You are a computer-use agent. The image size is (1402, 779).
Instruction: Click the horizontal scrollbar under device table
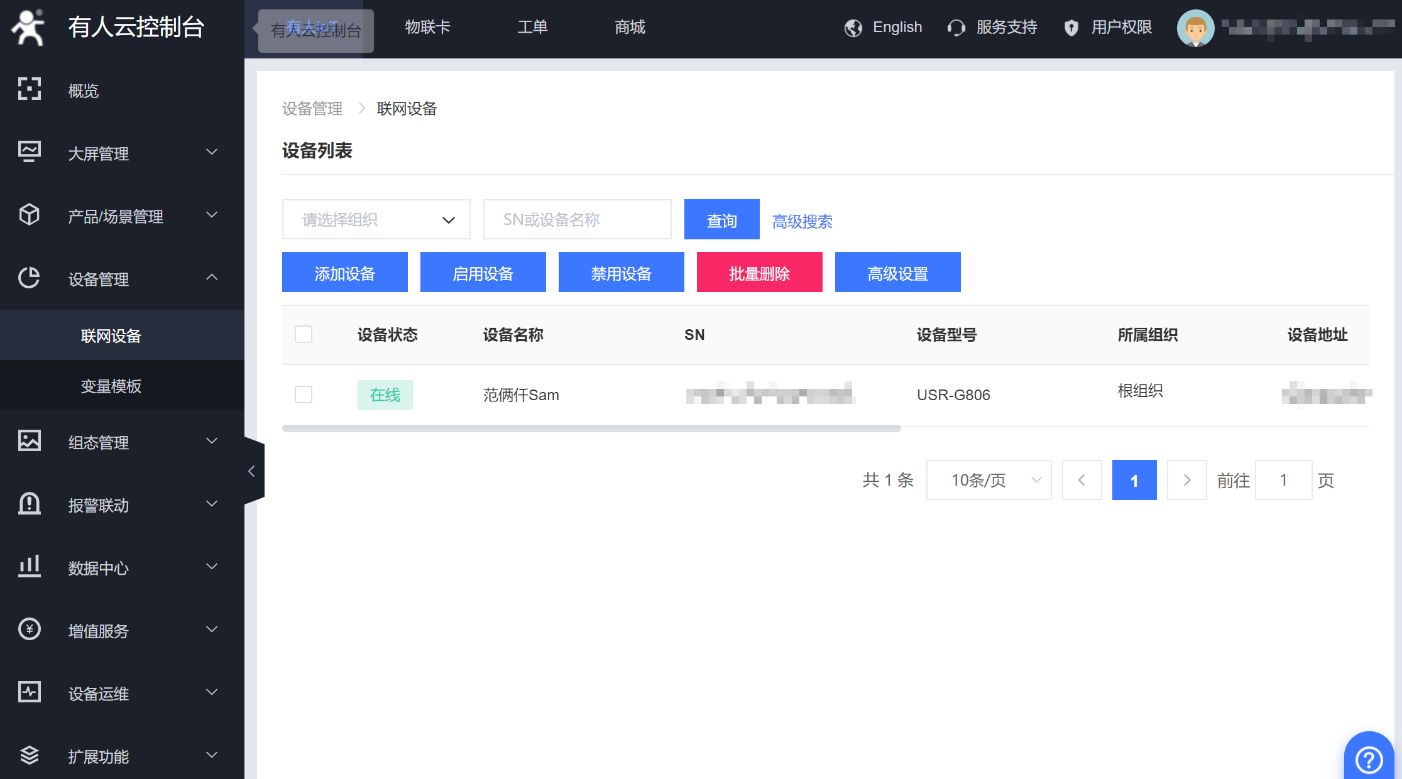pyautogui.click(x=591, y=428)
